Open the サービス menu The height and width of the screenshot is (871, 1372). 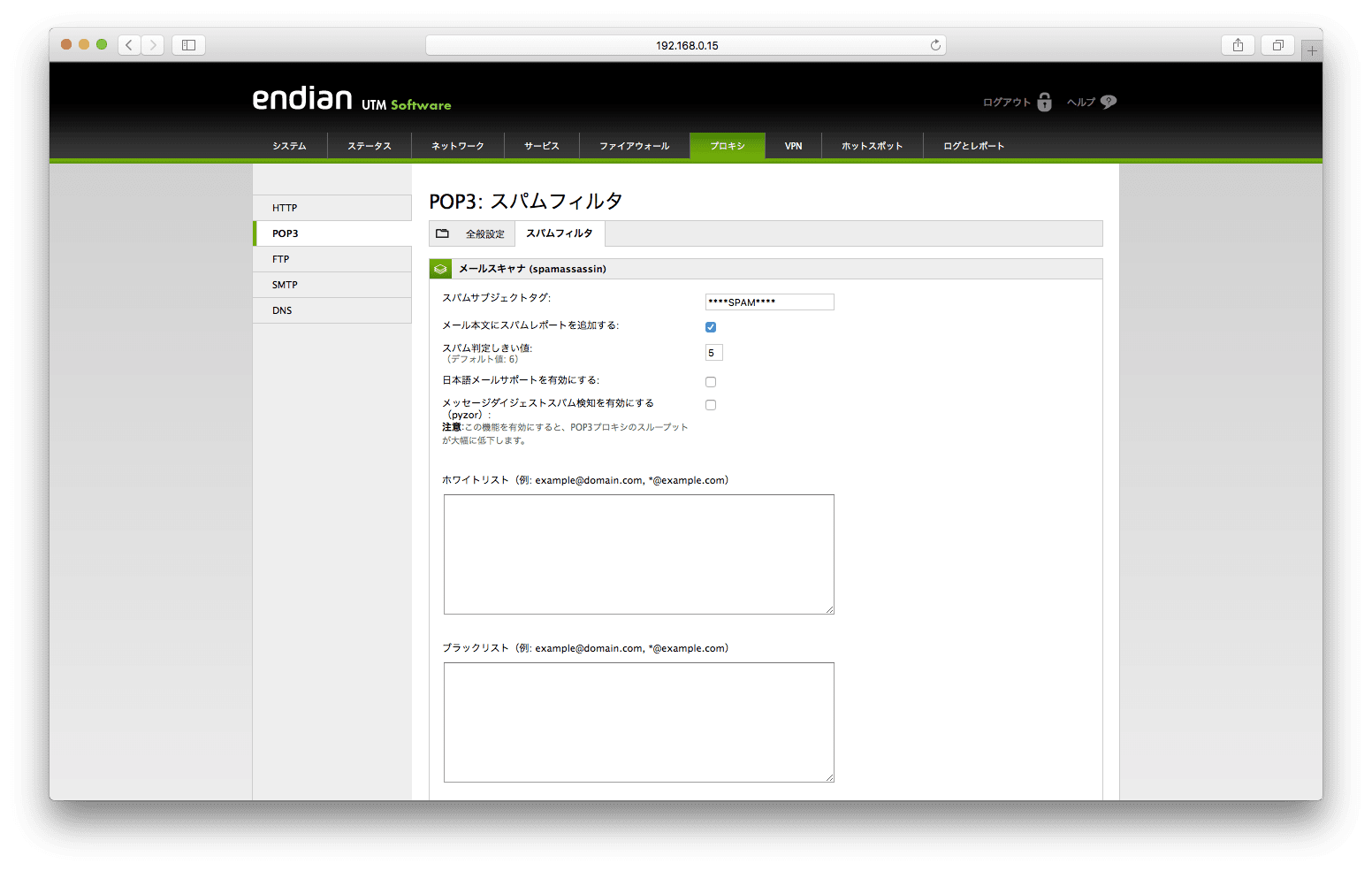(x=542, y=146)
